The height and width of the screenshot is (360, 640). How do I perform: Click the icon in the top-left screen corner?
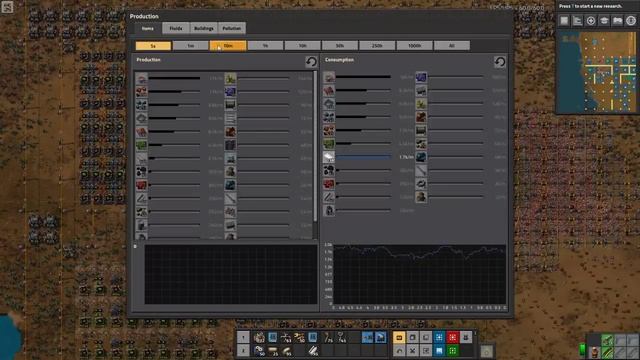pyautogui.click(x=7, y=7)
